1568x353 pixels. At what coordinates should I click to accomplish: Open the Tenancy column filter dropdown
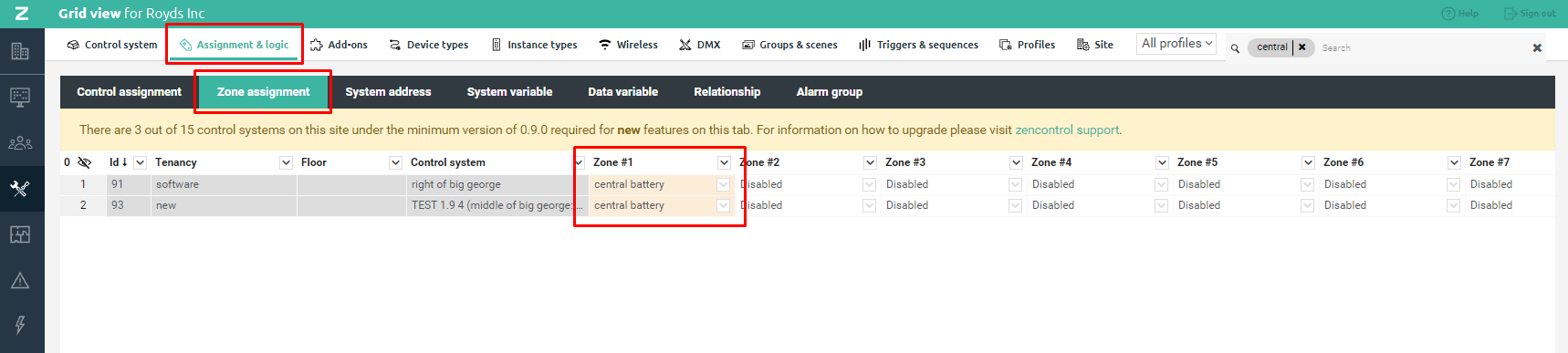click(x=286, y=162)
